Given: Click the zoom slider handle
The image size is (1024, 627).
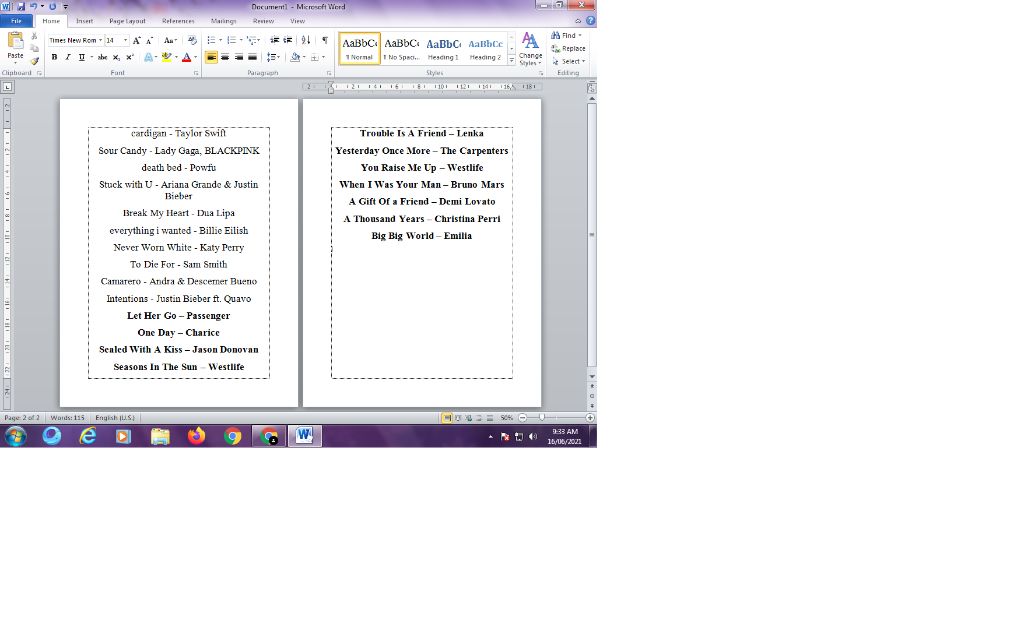Looking at the screenshot, I should click(541, 417).
